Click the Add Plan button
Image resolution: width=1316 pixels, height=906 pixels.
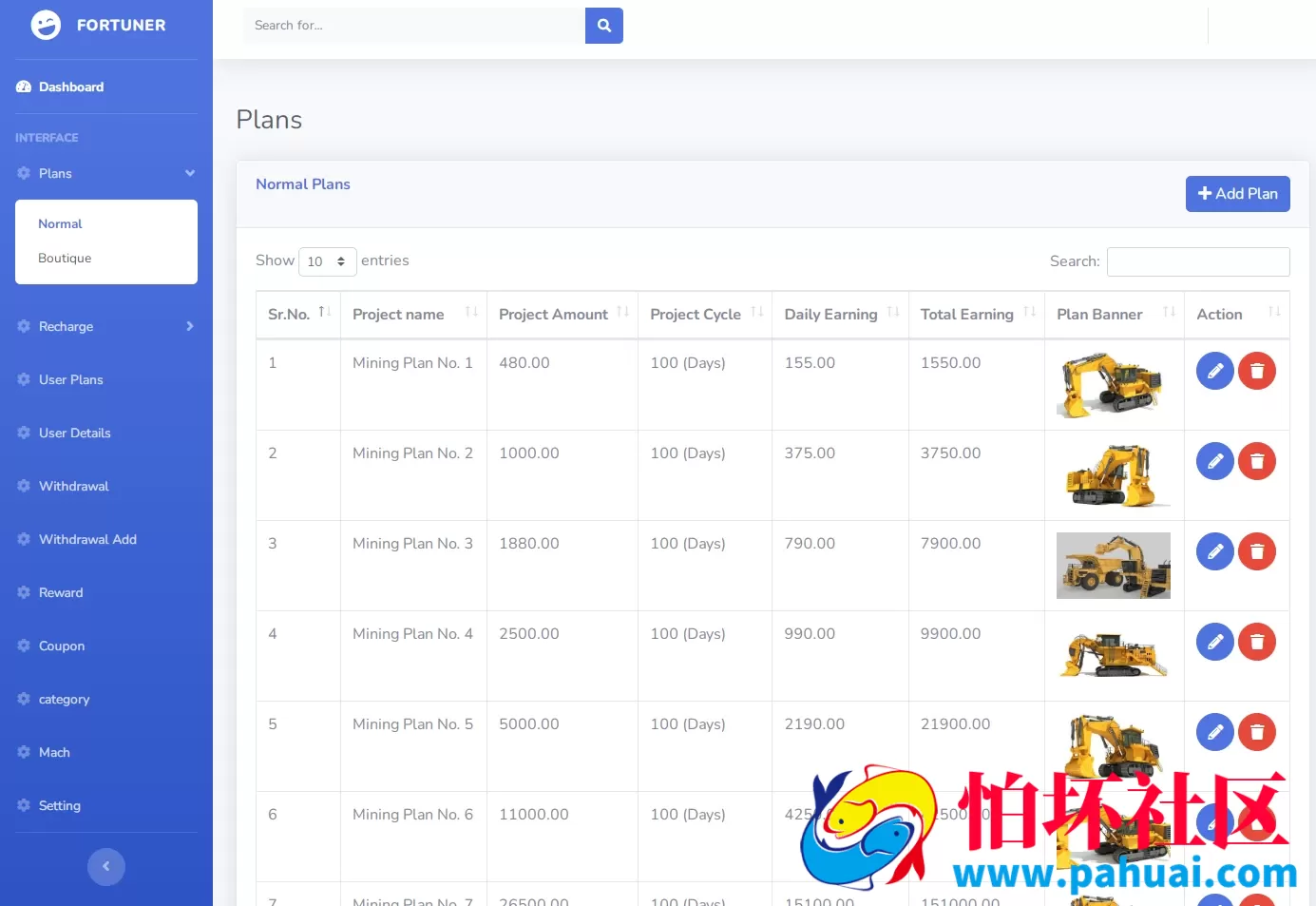[1238, 194]
